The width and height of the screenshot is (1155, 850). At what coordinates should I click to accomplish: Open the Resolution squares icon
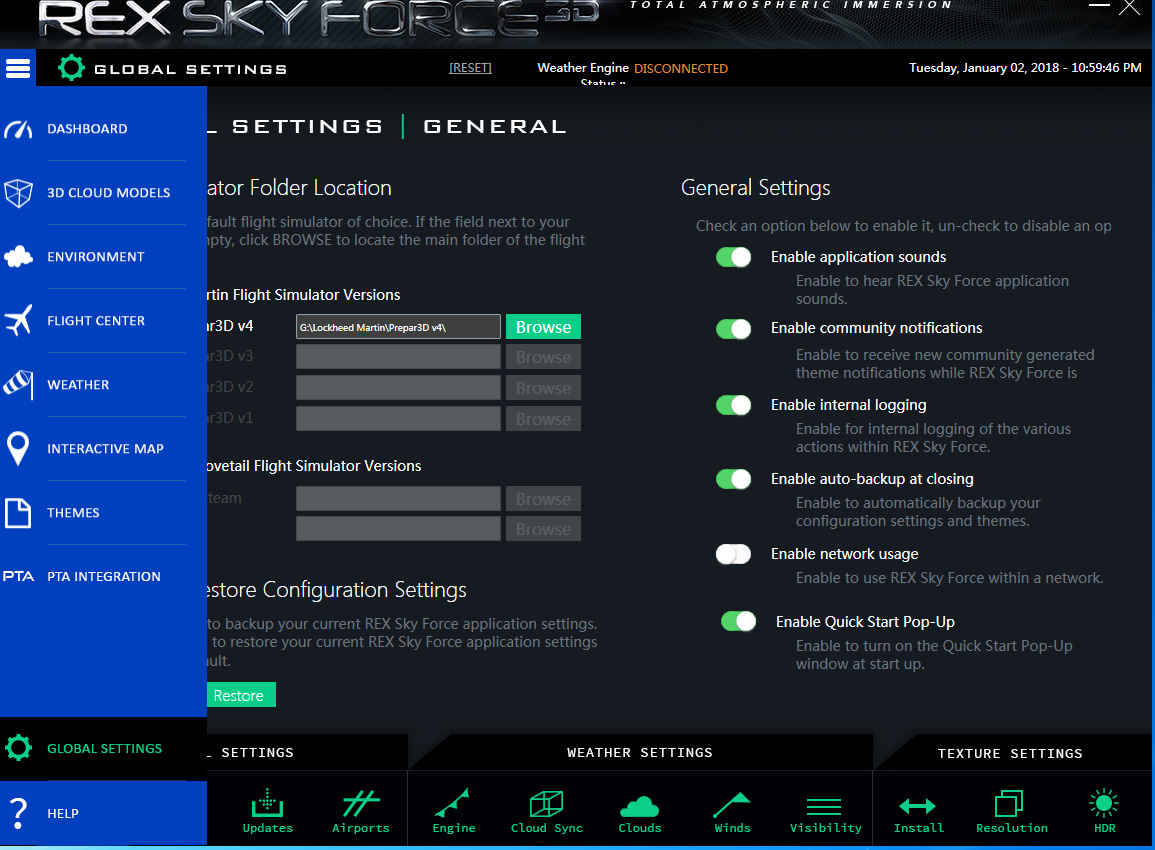[1009, 803]
